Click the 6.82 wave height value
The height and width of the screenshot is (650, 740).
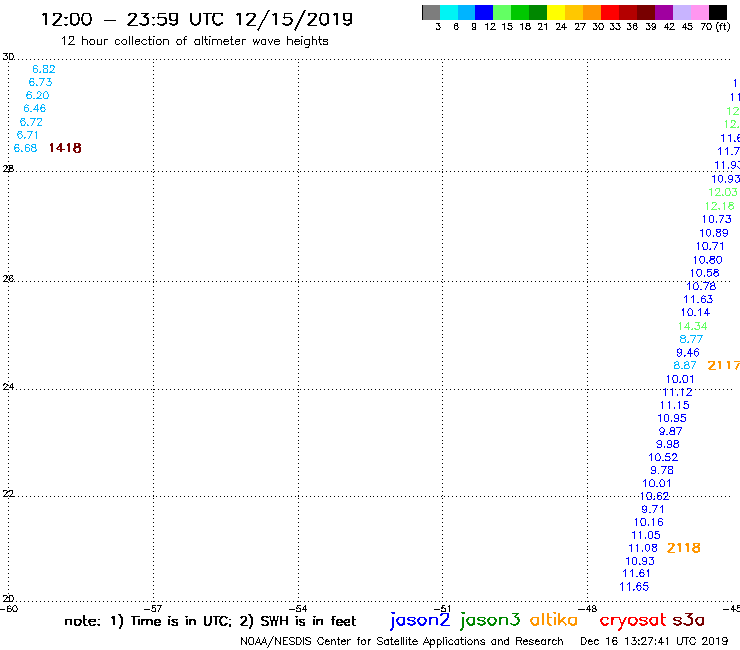coord(44,69)
